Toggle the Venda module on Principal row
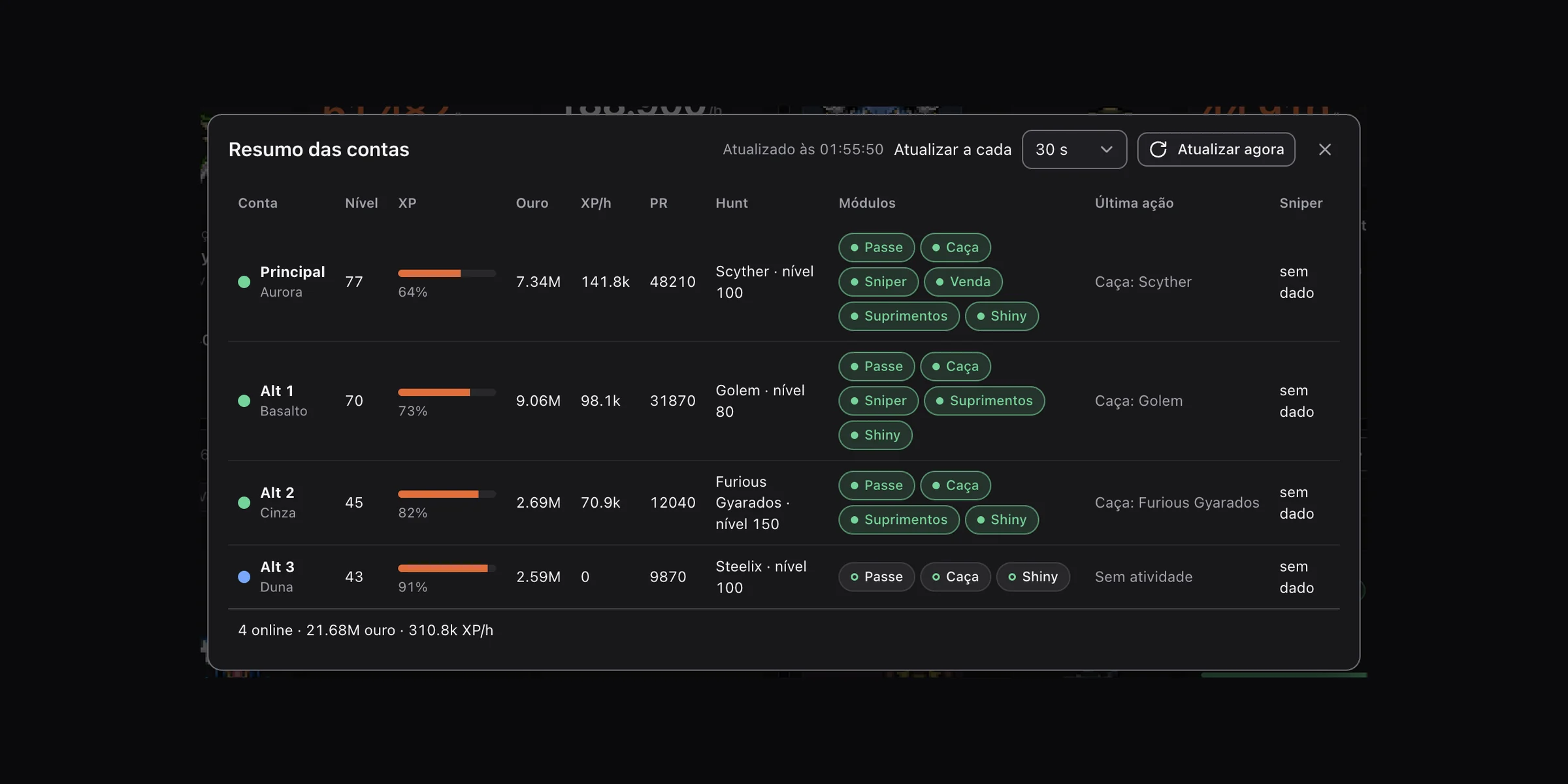 point(963,282)
